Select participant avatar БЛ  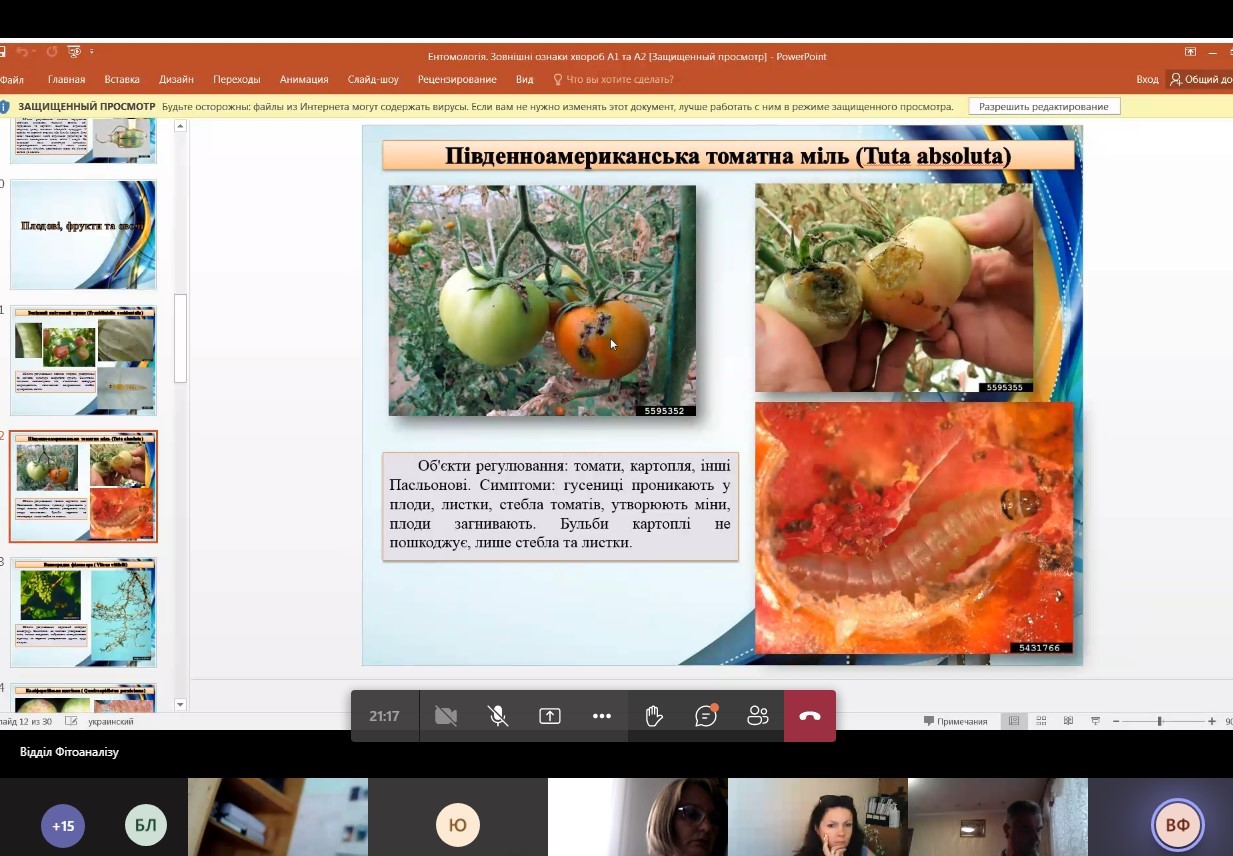click(x=146, y=826)
